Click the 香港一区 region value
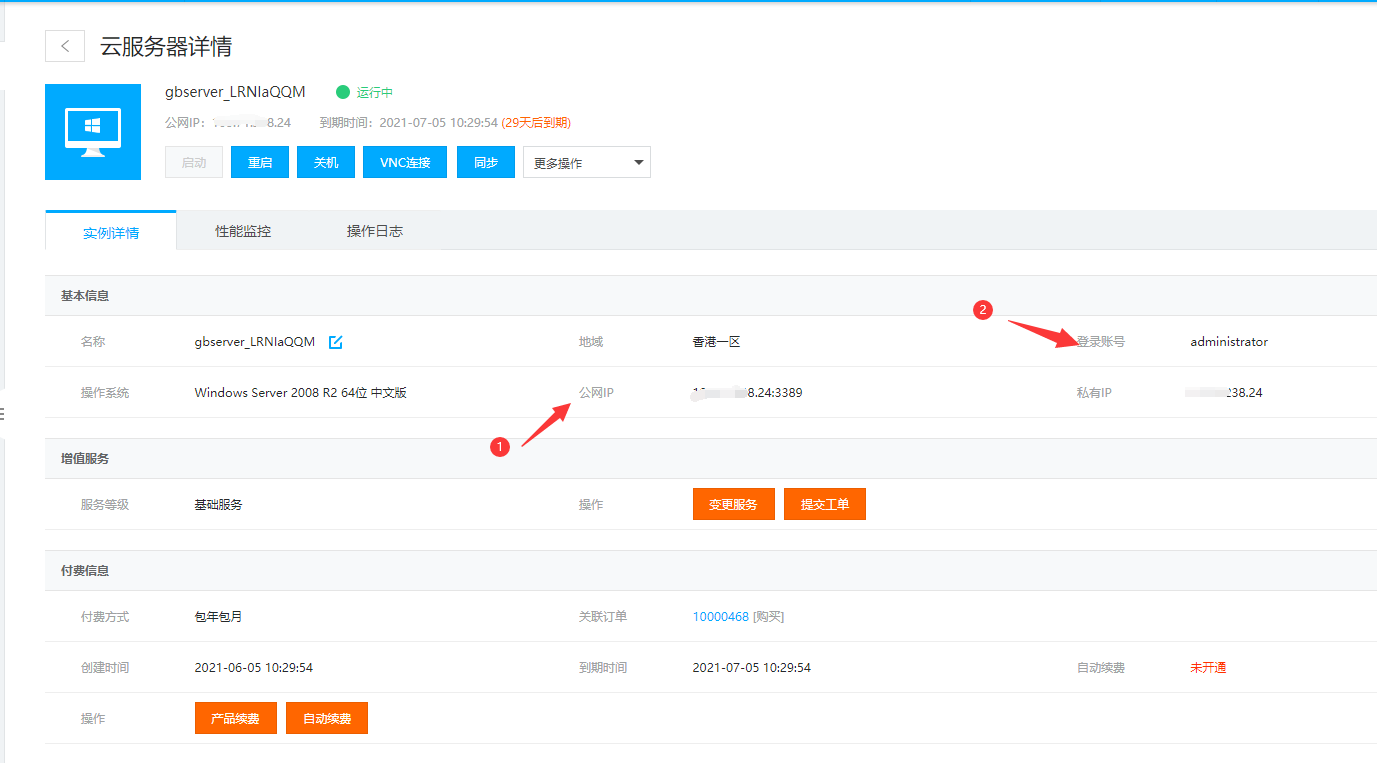 point(716,342)
